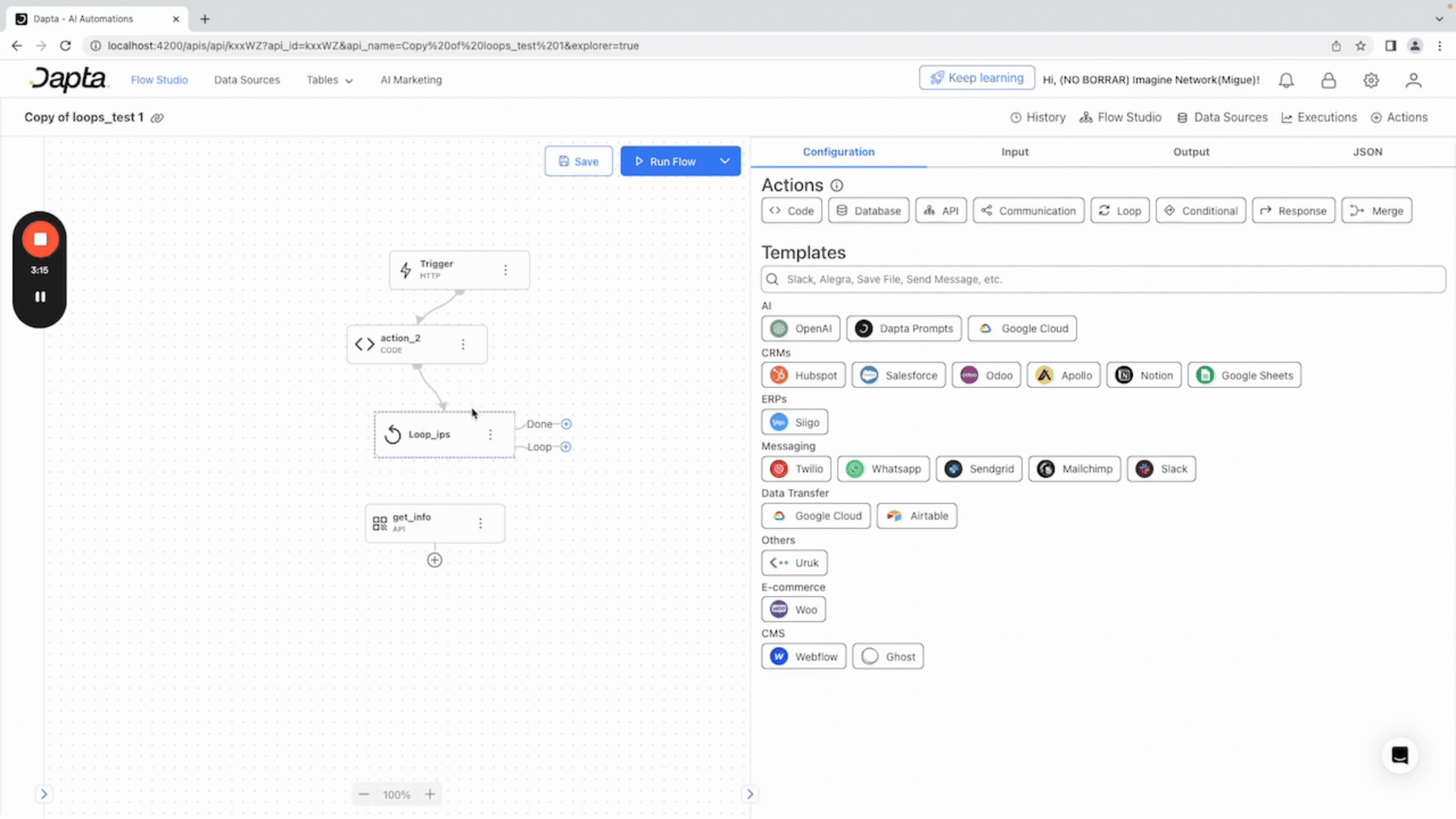
Task: Switch to the JSON tab
Action: [x=1367, y=152]
